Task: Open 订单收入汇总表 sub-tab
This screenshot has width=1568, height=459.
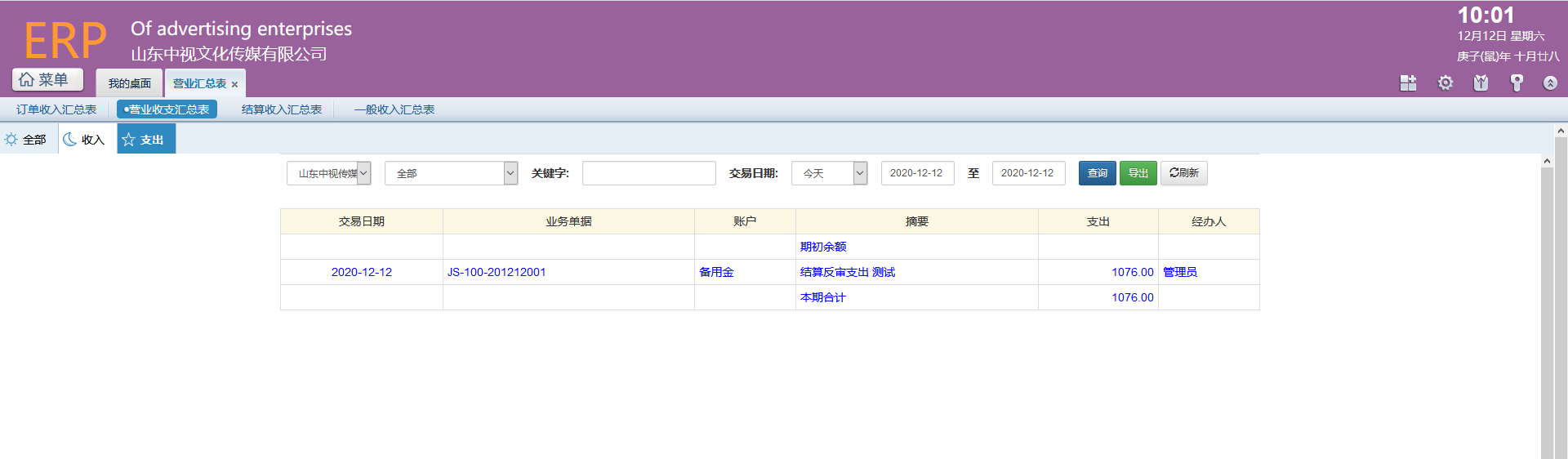Action: (56, 109)
